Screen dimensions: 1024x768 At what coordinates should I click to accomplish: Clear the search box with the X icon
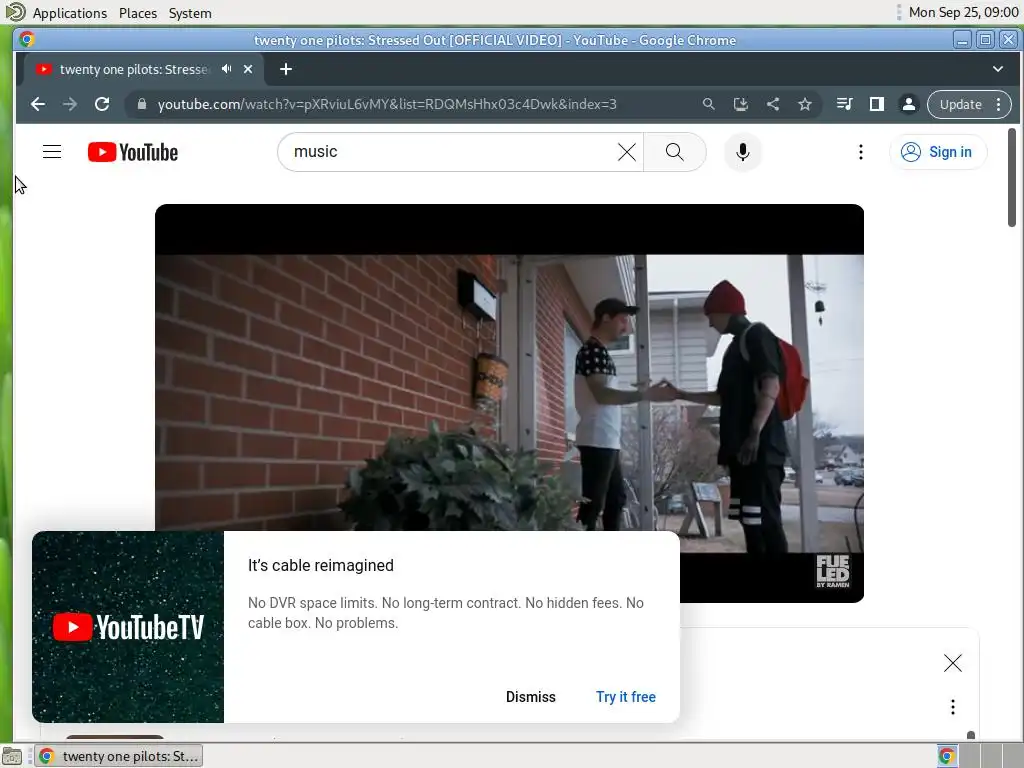(x=626, y=152)
